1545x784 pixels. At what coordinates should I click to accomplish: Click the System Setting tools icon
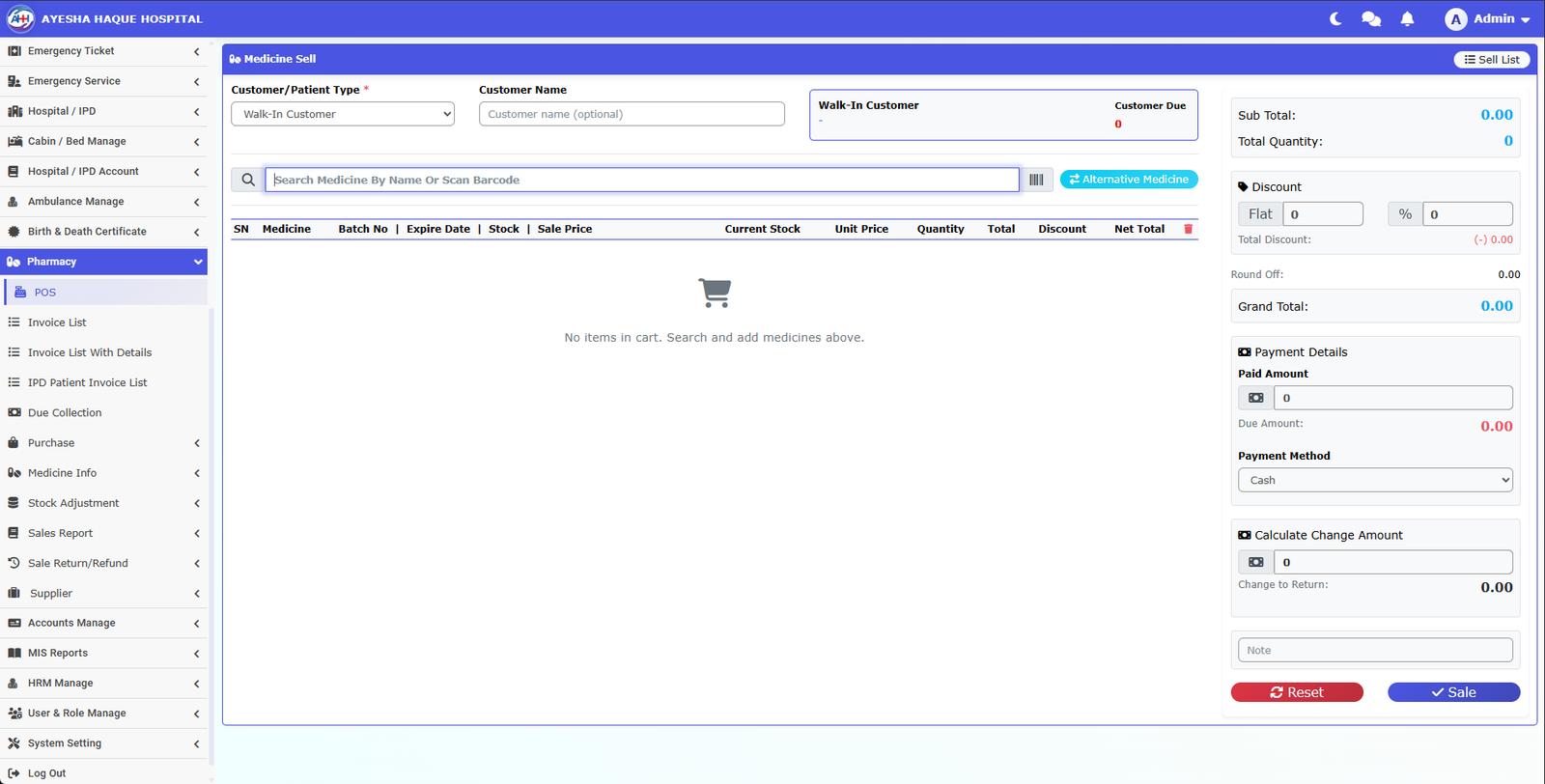(14, 743)
